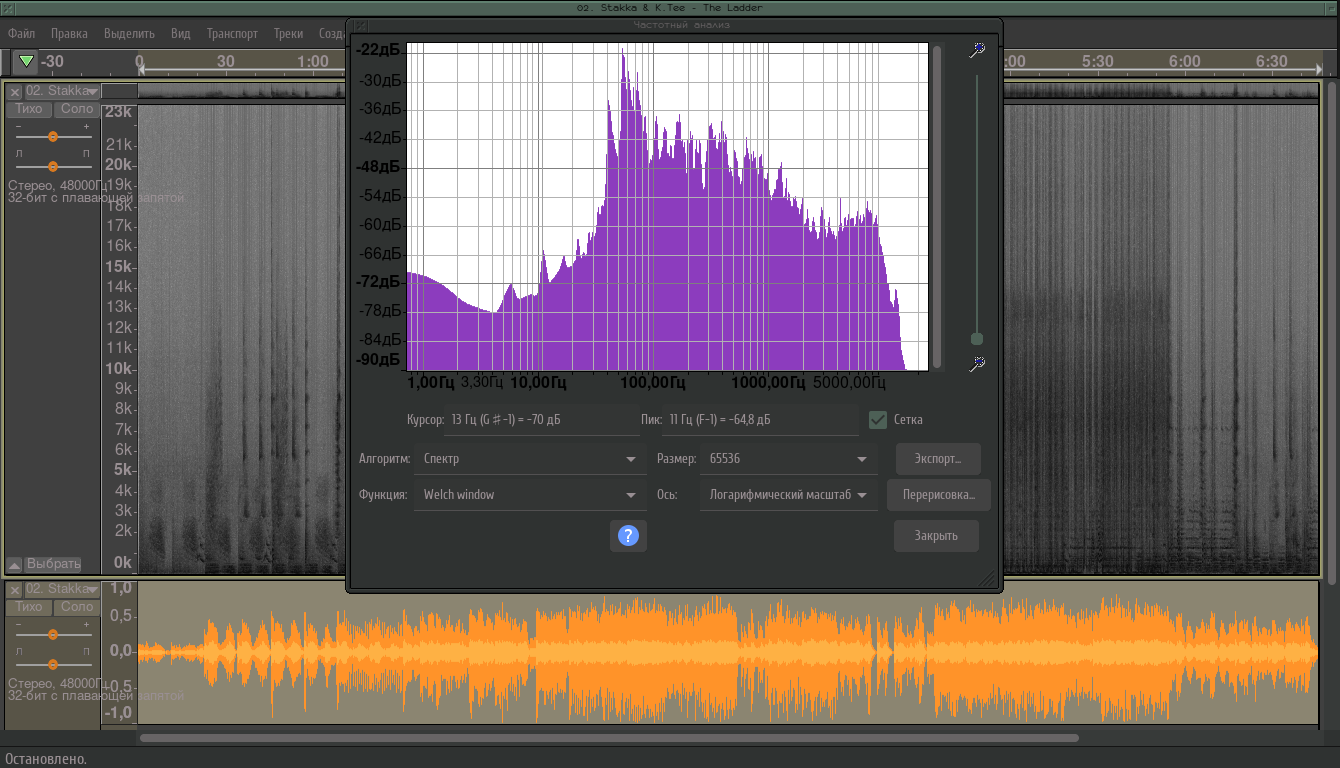
Task: Adjust the waveform track pan slider knob
Action: coord(53,664)
